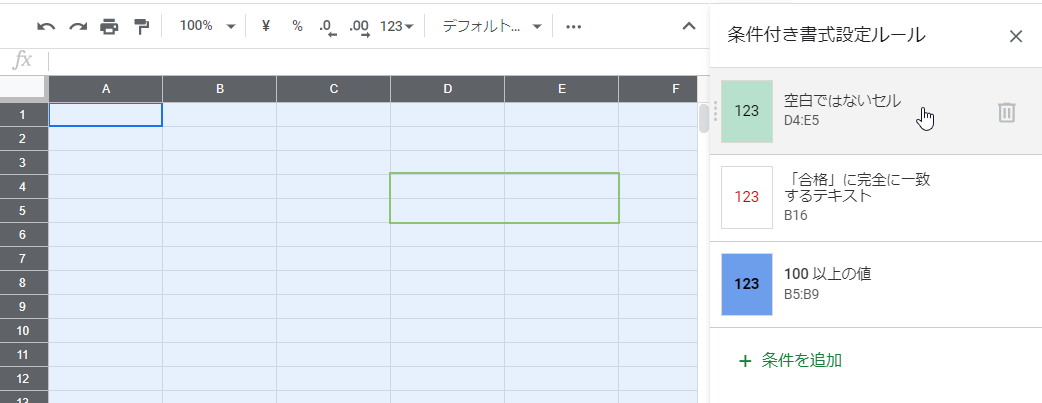
Task: Click the blue 123 preview swatch
Action: pos(747,284)
